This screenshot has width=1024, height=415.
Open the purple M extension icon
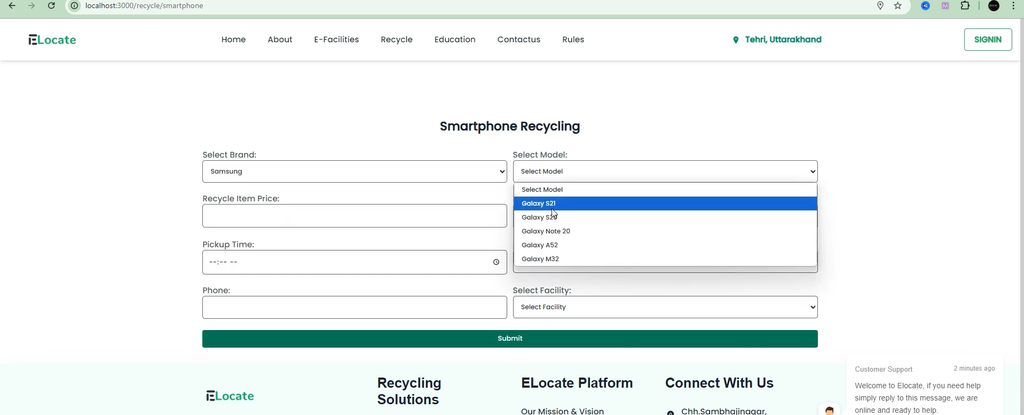(x=944, y=5)
